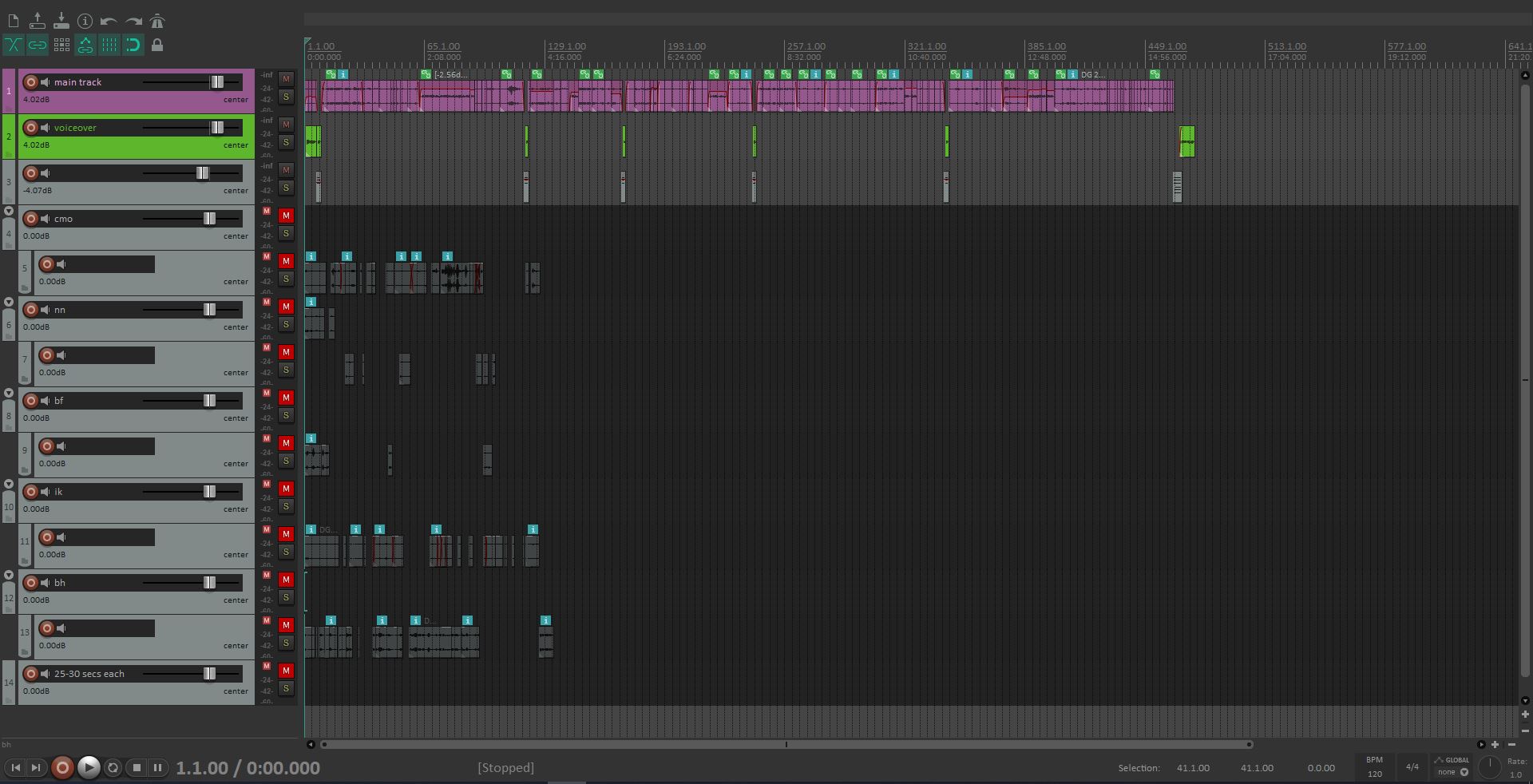
Task: Go to start of project
Action: [15, 768]
